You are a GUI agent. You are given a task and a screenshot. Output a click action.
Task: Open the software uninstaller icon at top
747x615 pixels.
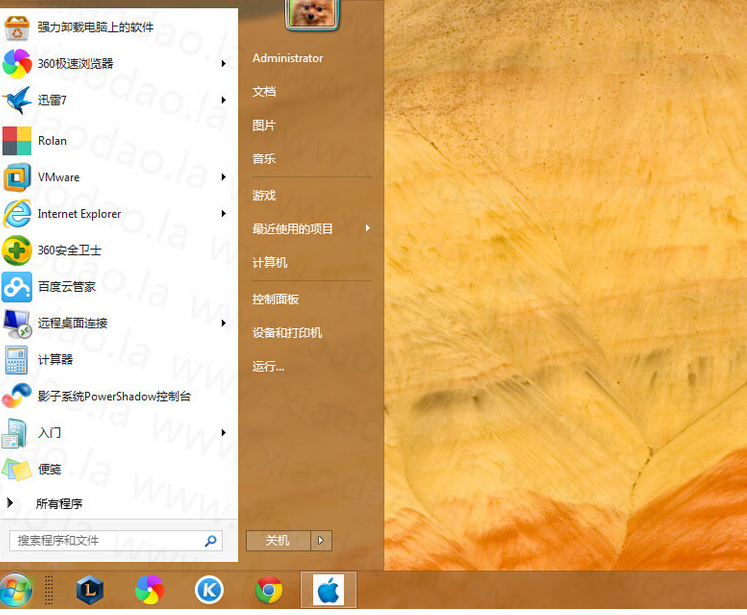[17, 28]
